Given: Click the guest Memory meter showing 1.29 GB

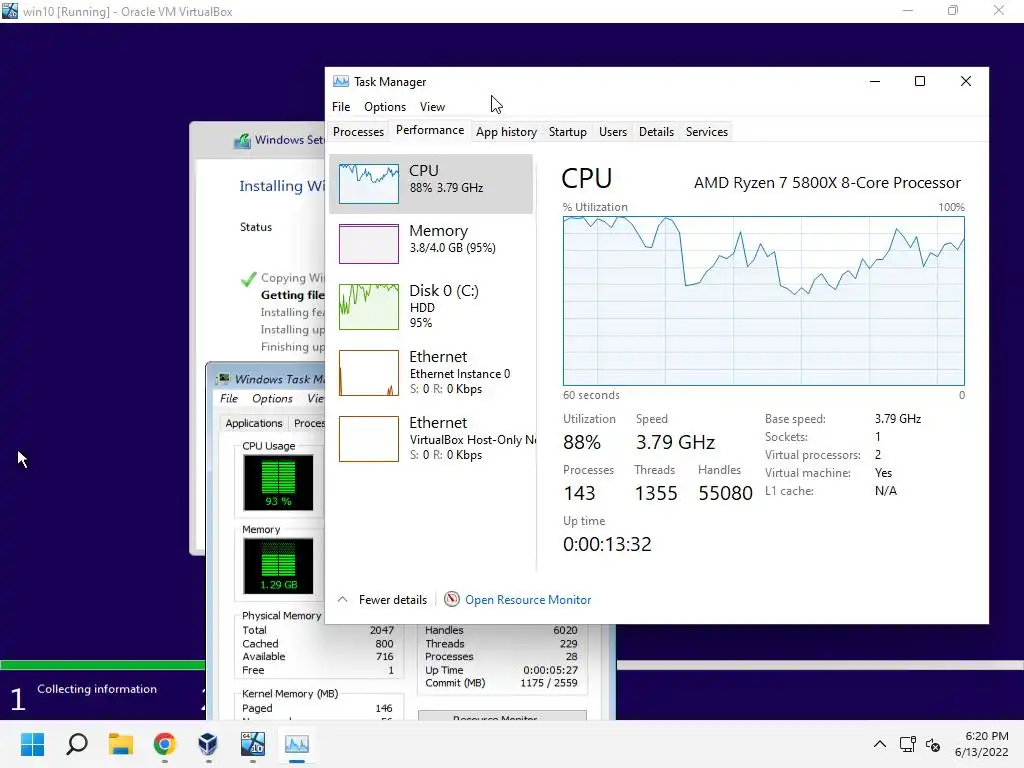Looking at the screenshot, I should click(278, 566).
